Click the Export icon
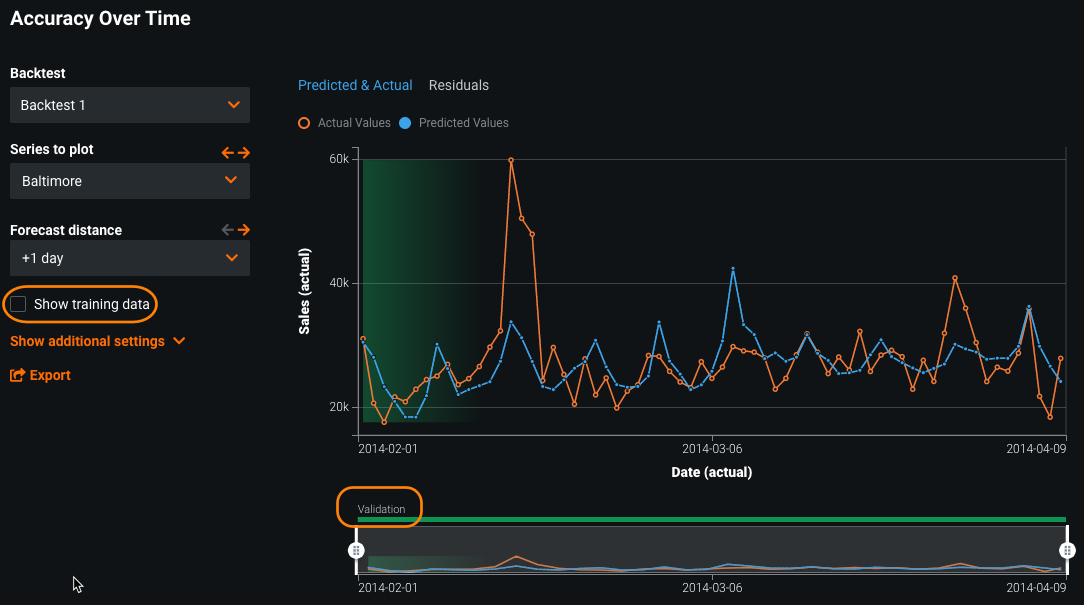 point(17,376)
